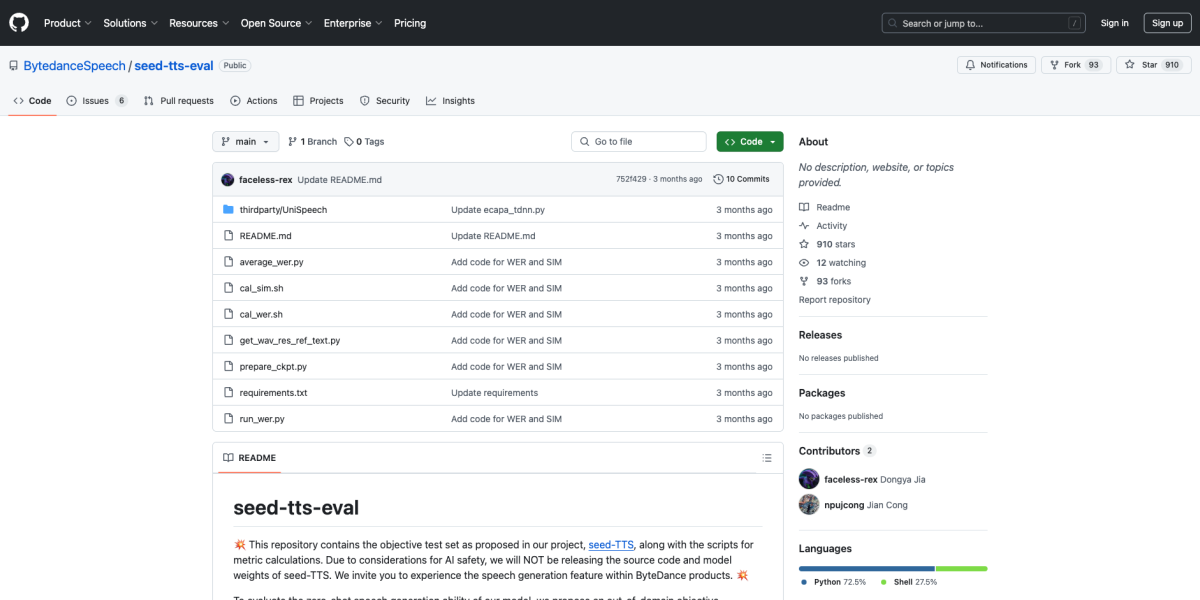Click the Go to file search field
The width and height of the screenshot is (1200, 600).
click(x=638, y=141)
